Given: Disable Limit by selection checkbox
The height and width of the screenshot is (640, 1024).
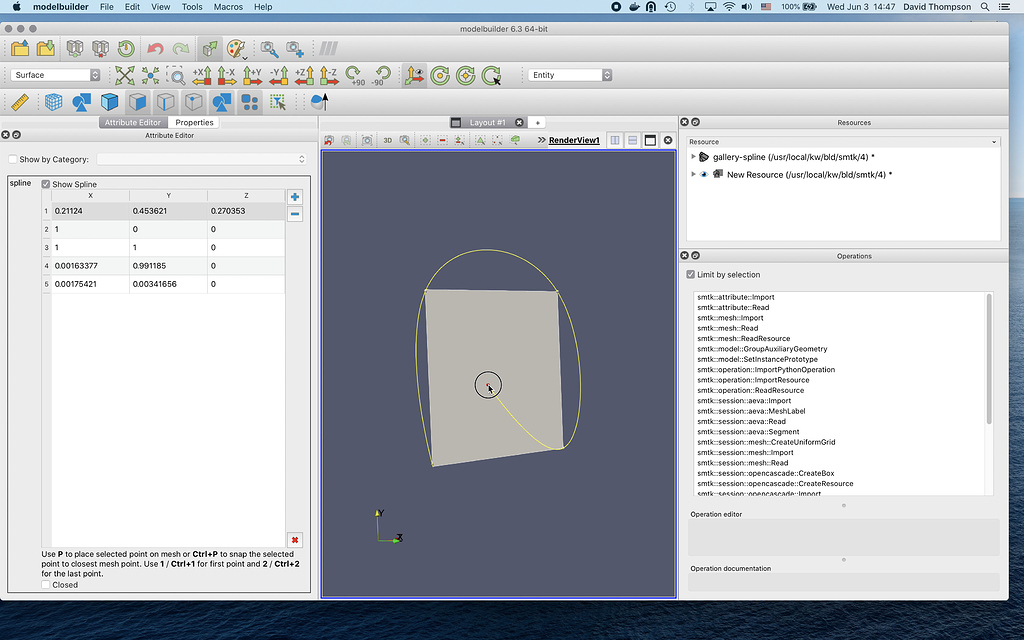Looking at the screenshot, I should pos(691,274).
